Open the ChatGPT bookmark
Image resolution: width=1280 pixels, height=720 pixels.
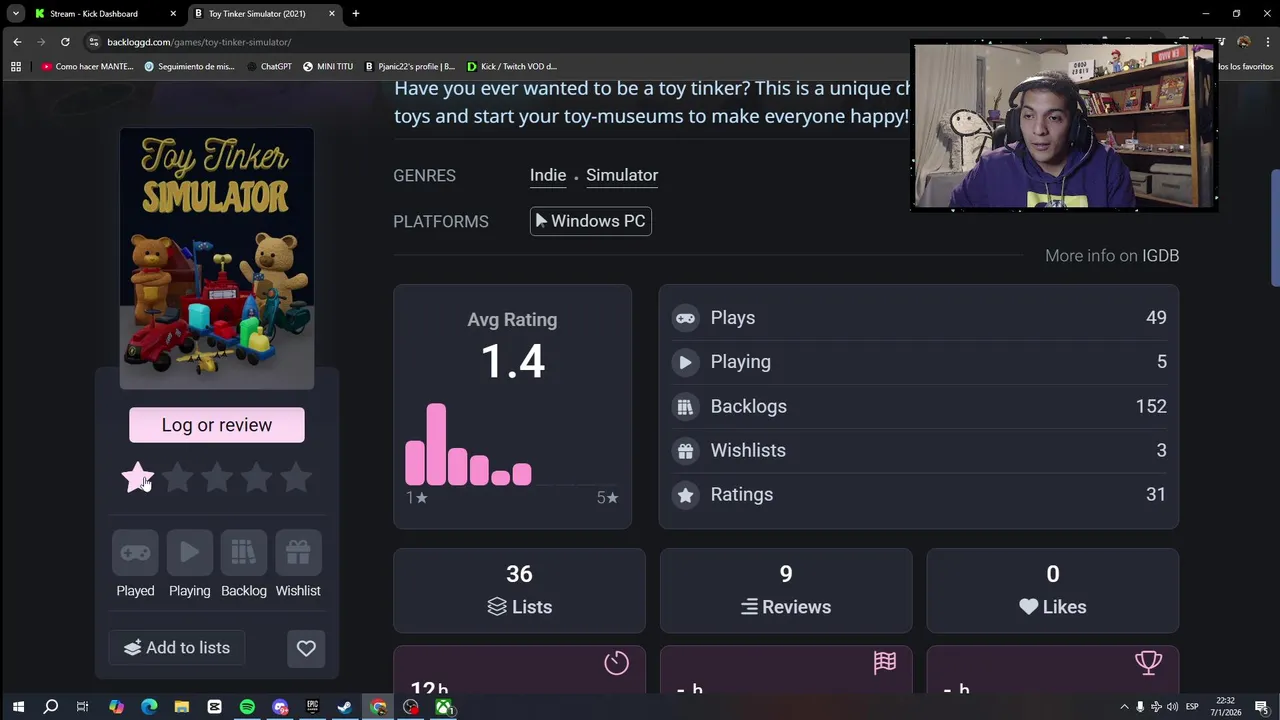(270, 66)
